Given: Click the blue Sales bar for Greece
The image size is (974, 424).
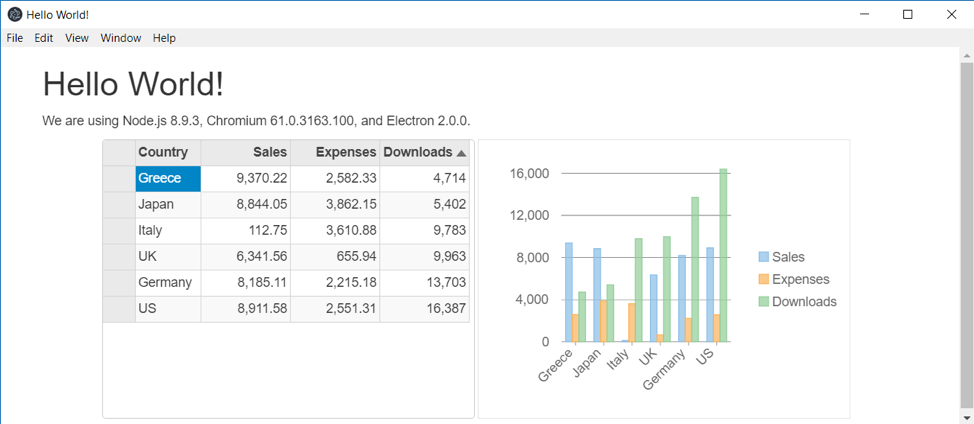Looking at the screenshot, I should coord(569,292).
